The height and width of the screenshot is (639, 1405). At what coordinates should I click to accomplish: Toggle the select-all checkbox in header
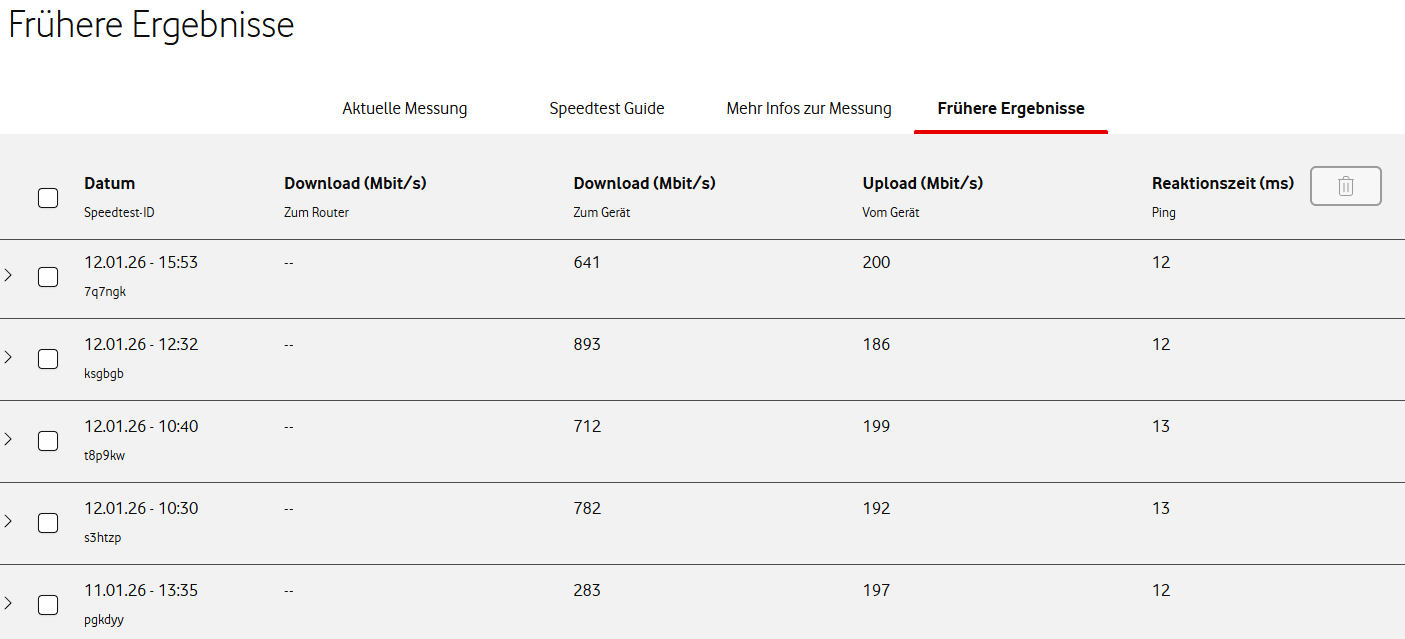48,197
